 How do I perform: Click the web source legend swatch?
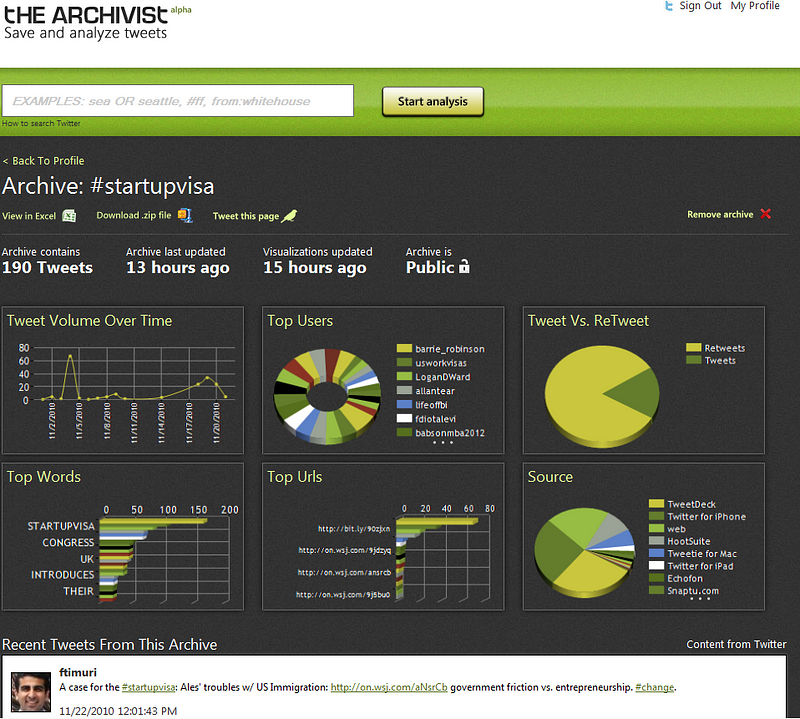pyautogui.click(x=656, y=529)
